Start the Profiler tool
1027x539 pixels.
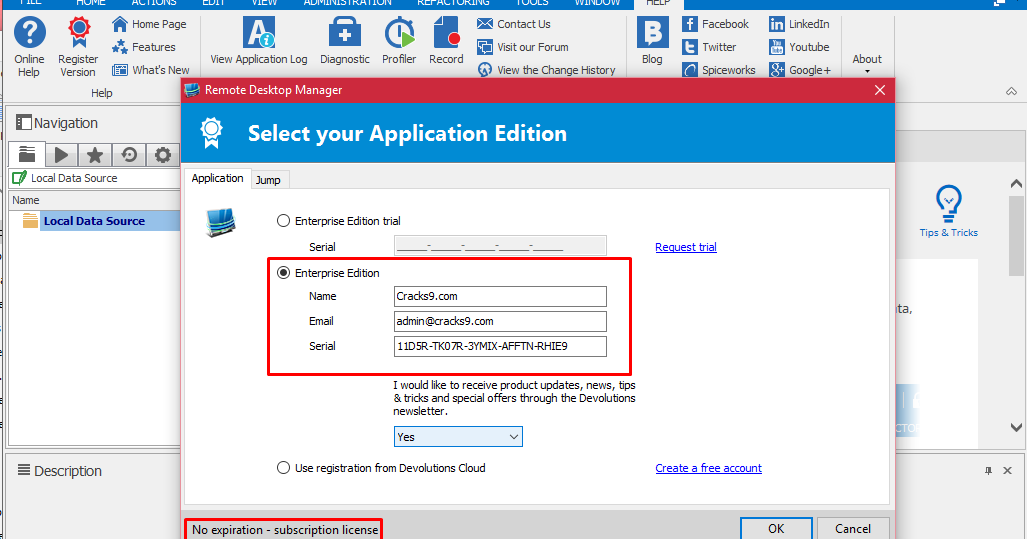pyautogui.click(x=399, y=41)
